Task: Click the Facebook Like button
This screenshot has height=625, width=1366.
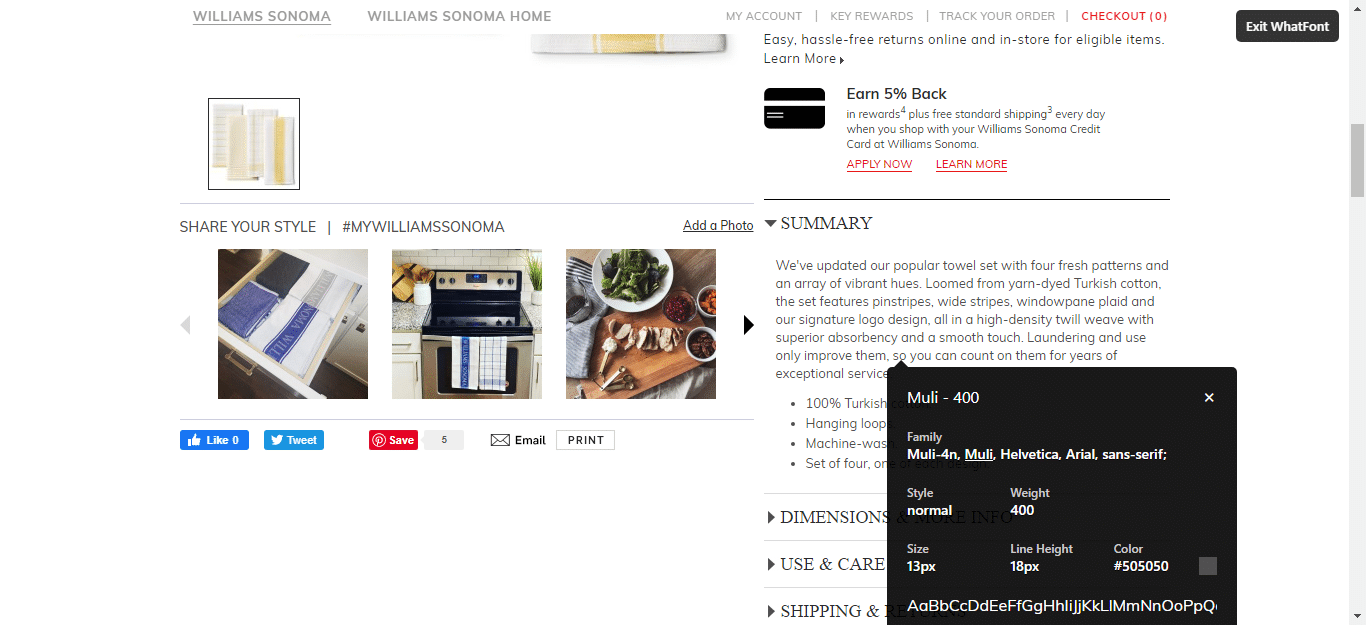Action: coord(214,440)
